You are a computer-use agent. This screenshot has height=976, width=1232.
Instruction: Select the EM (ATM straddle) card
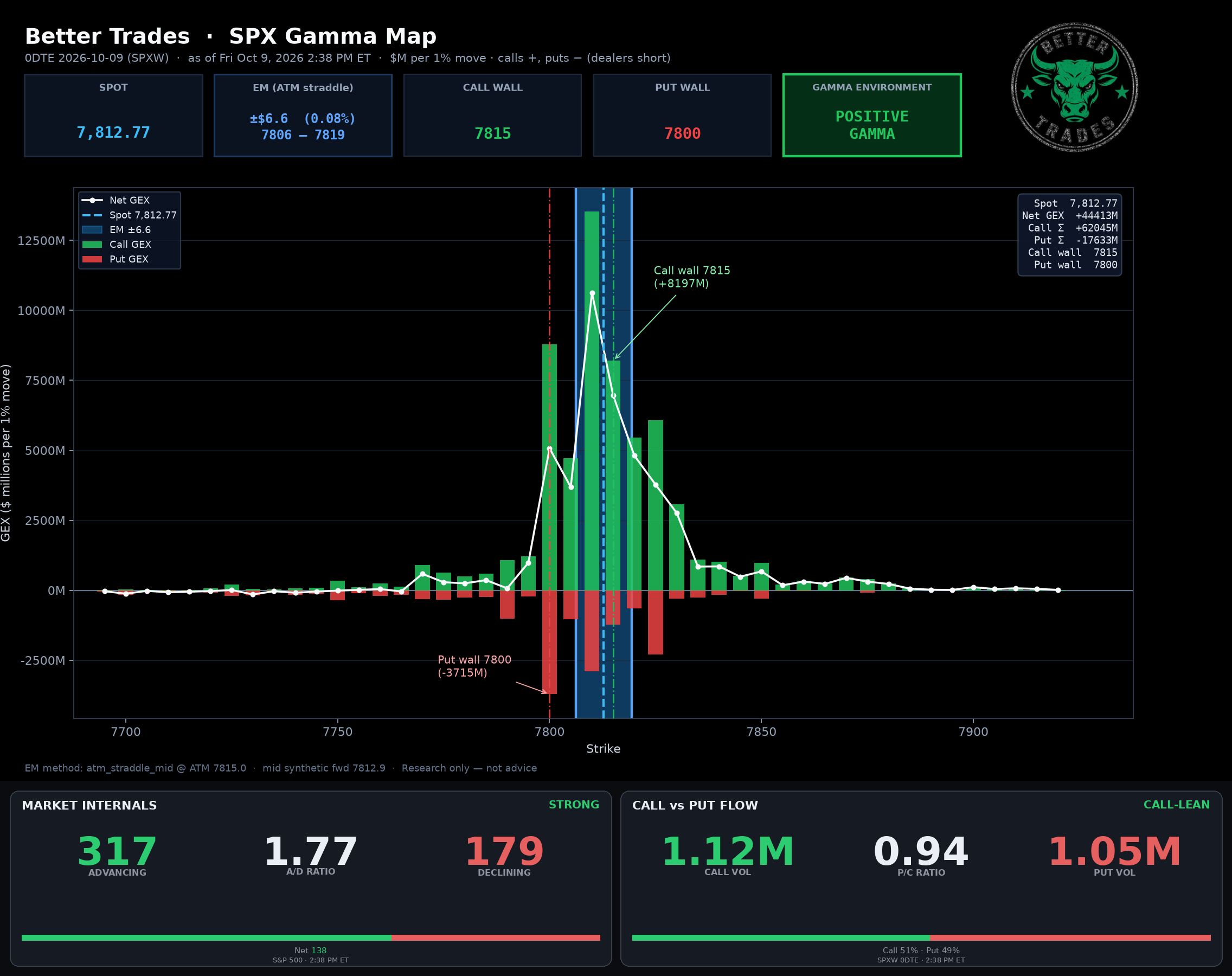tap(303, 115)
